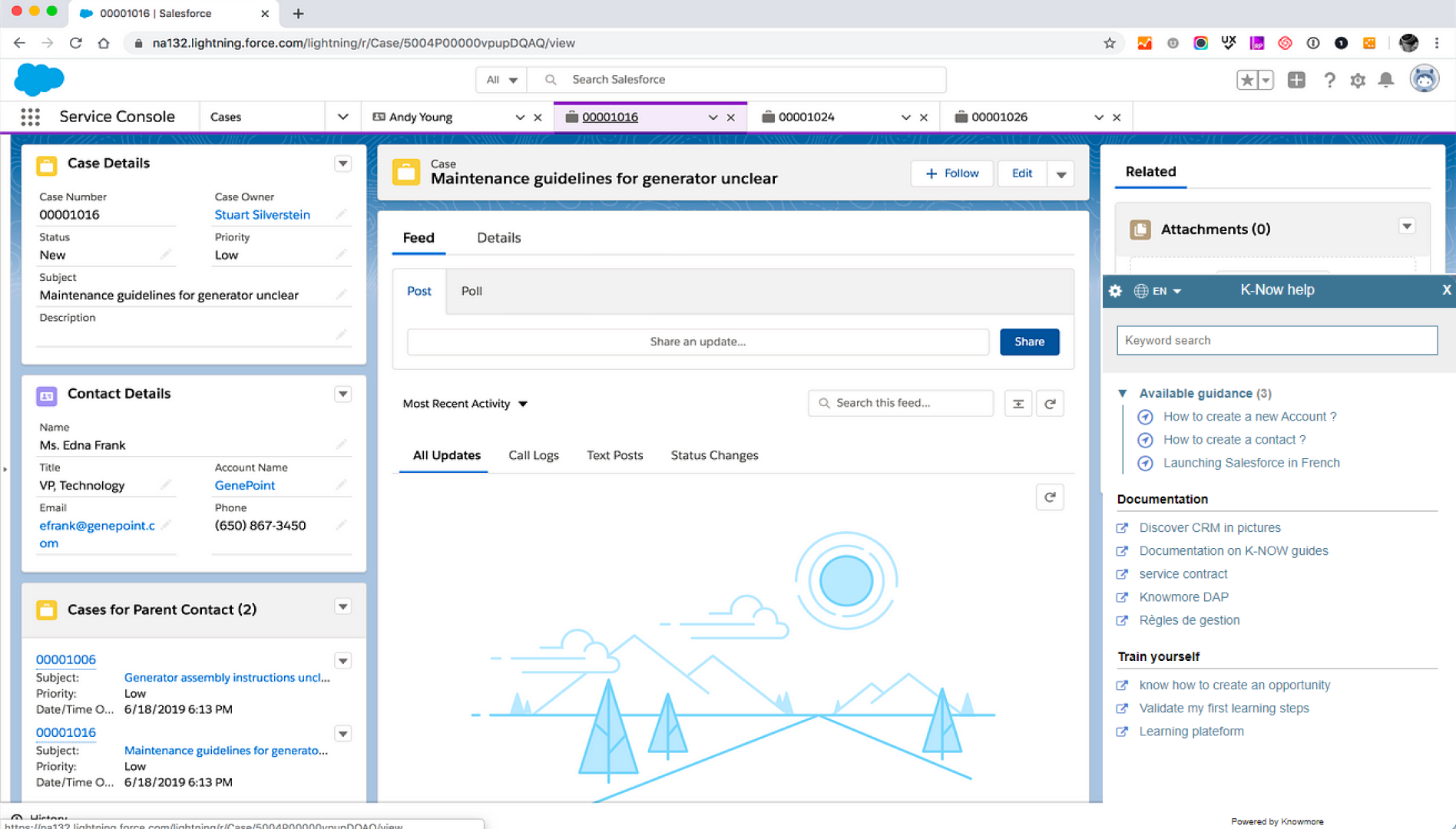
Task: Open the Learning plateform link
Action: point(1191,732)
